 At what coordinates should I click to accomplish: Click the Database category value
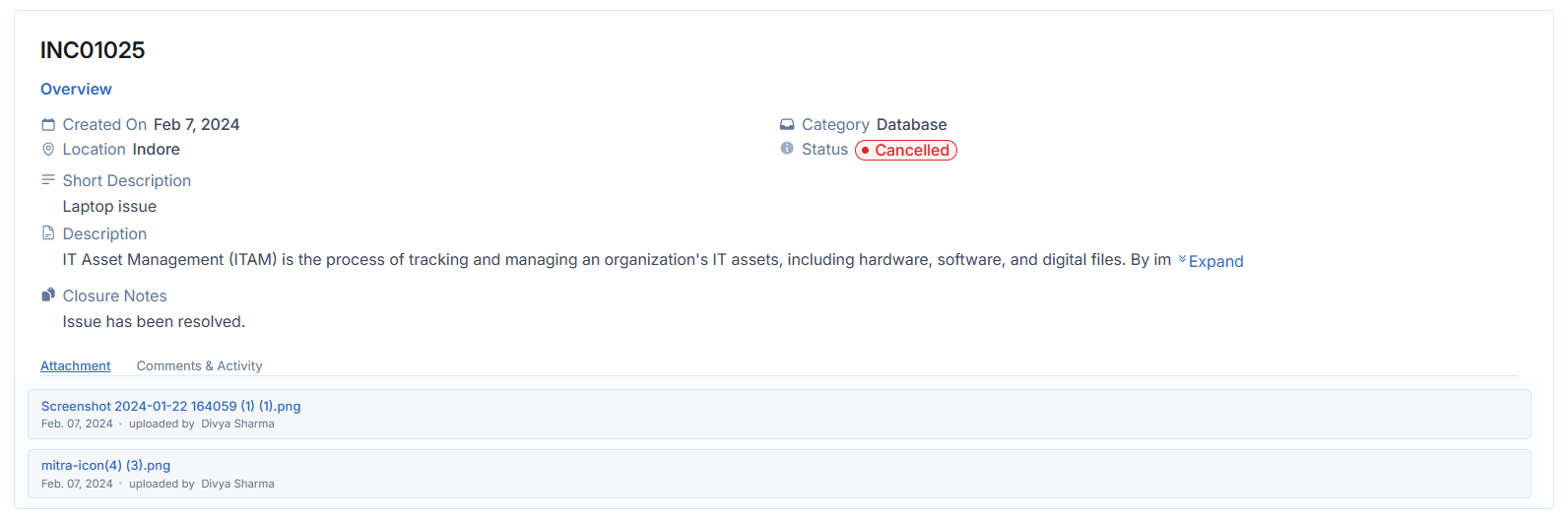point(911,125)
